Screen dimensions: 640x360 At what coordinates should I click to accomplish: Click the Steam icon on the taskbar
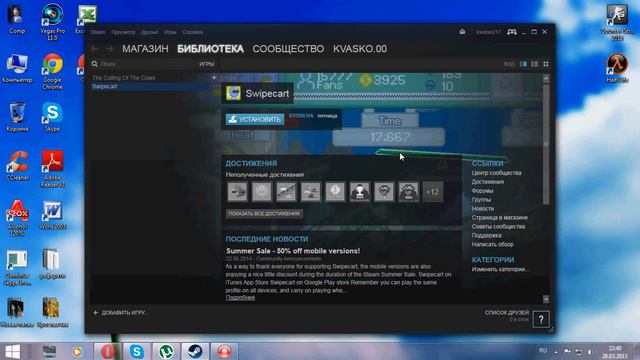pos(195,351)
